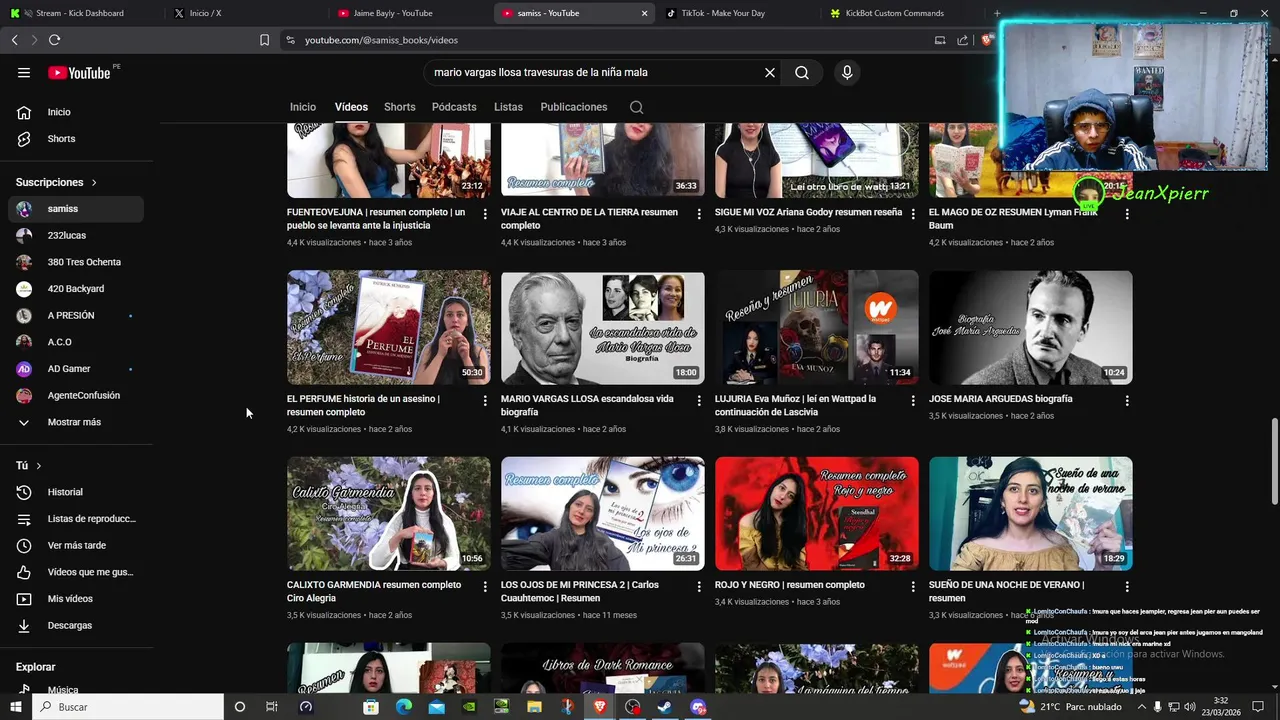
Task: Start voice search with microphone
Action: 847,72
